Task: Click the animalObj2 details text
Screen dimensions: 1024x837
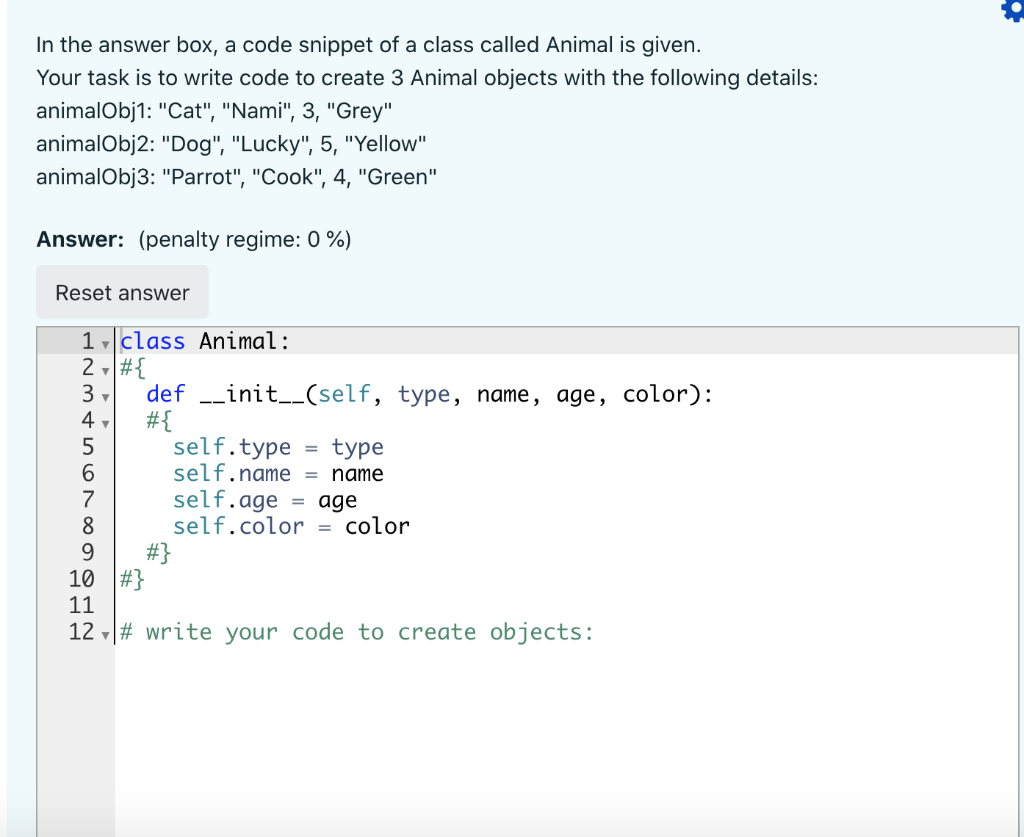Action: (231, 144)
